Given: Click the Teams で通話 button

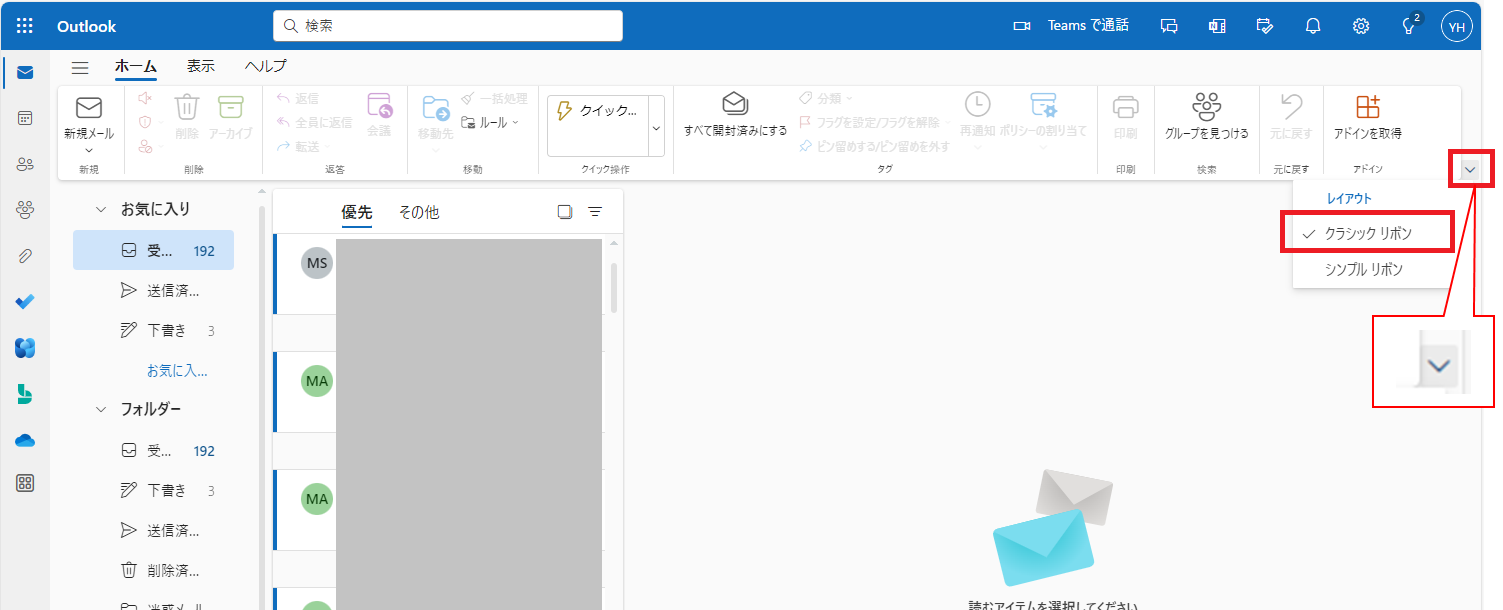Looking at the screenshot, I should coord(1071,26).
